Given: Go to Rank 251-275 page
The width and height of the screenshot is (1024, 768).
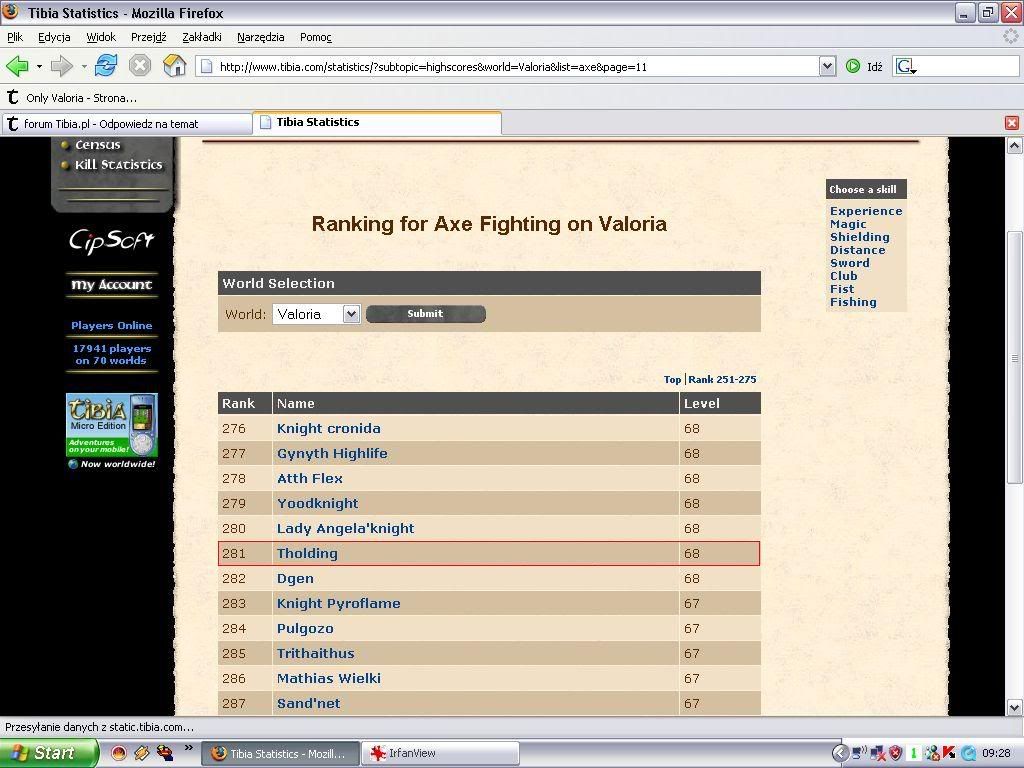Looking at the screenshot, I should (x=722, y=379).
